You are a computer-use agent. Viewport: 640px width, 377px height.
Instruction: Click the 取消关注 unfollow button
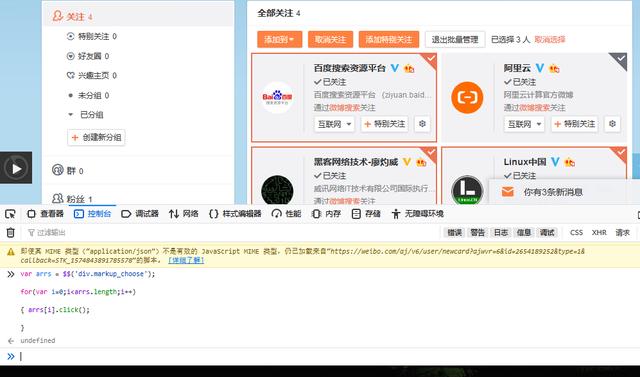pyautogui.click(x=330, y=40)
